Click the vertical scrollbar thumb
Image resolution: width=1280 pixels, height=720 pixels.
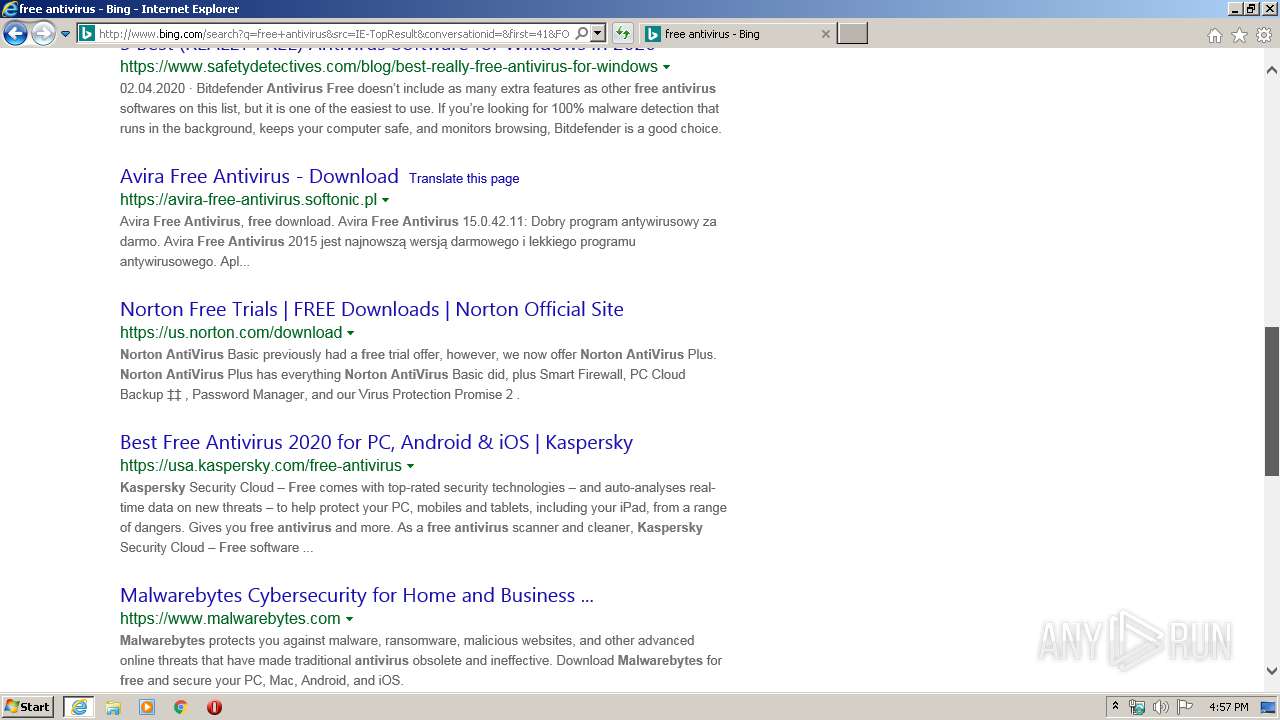(1272, 400)
